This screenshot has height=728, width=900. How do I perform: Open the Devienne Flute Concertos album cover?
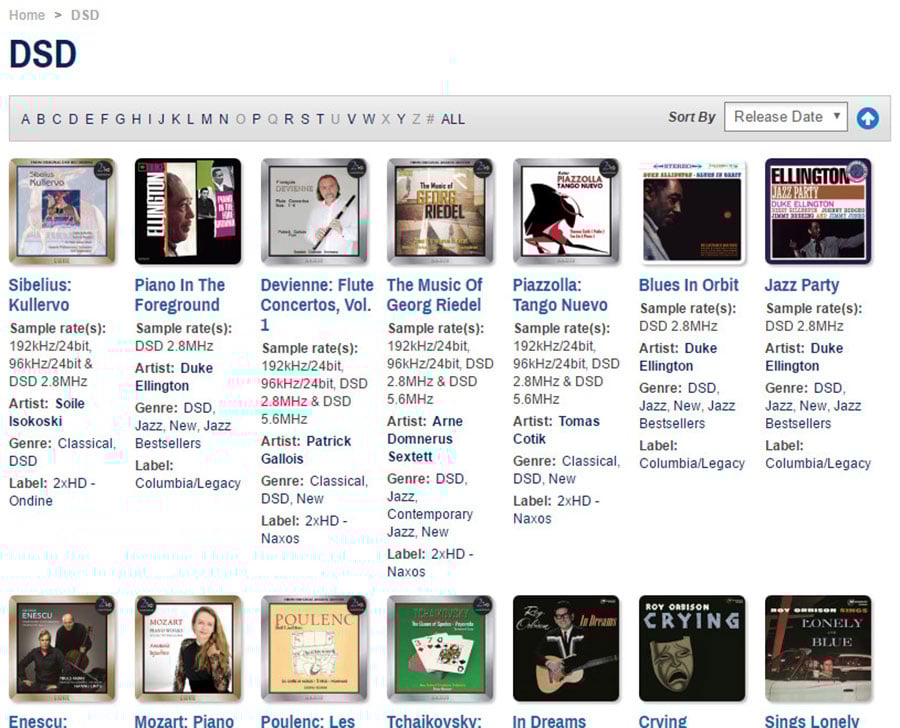(x=314, y=211)
